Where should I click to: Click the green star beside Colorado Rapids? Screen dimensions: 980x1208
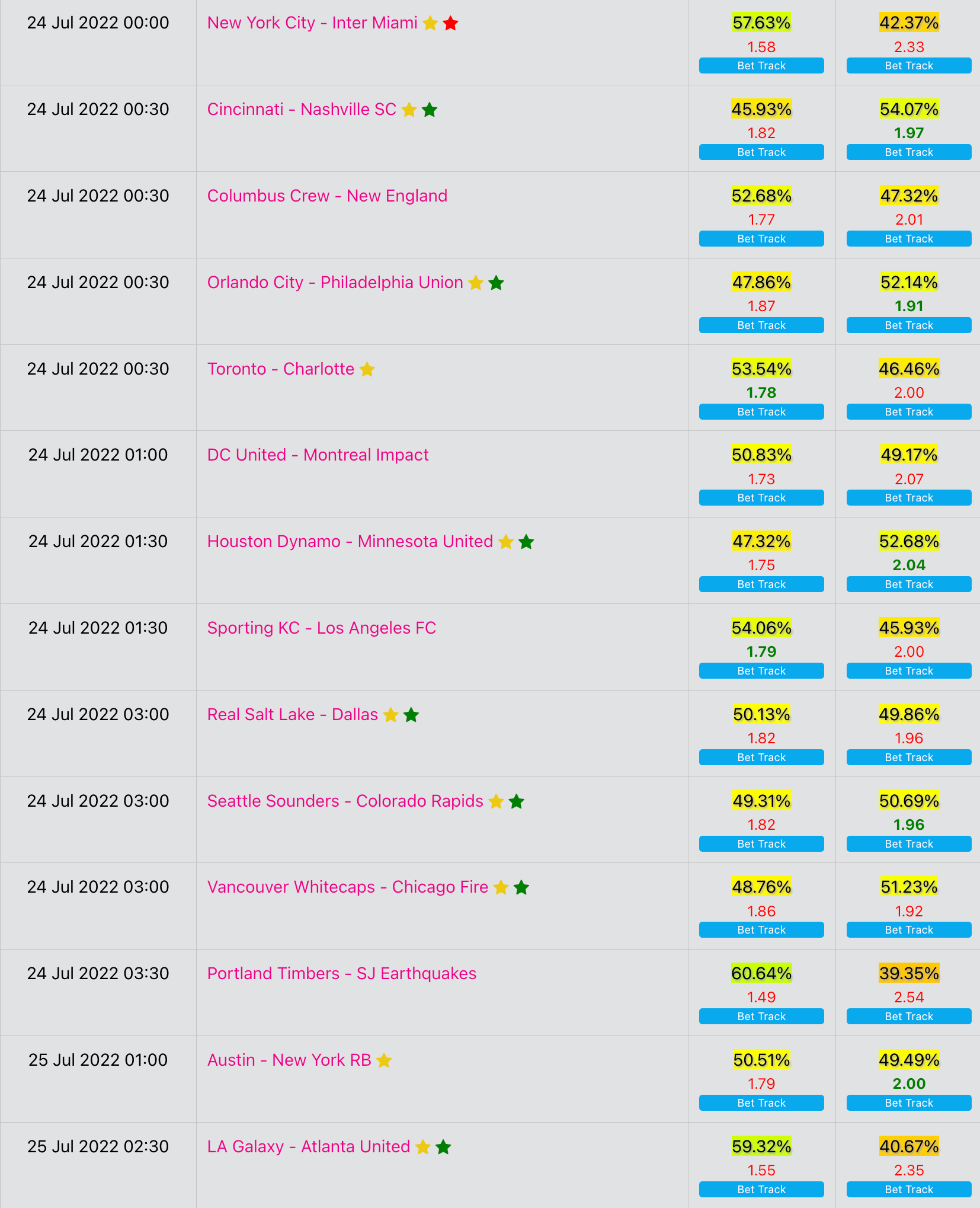click(x=517, y=801)
